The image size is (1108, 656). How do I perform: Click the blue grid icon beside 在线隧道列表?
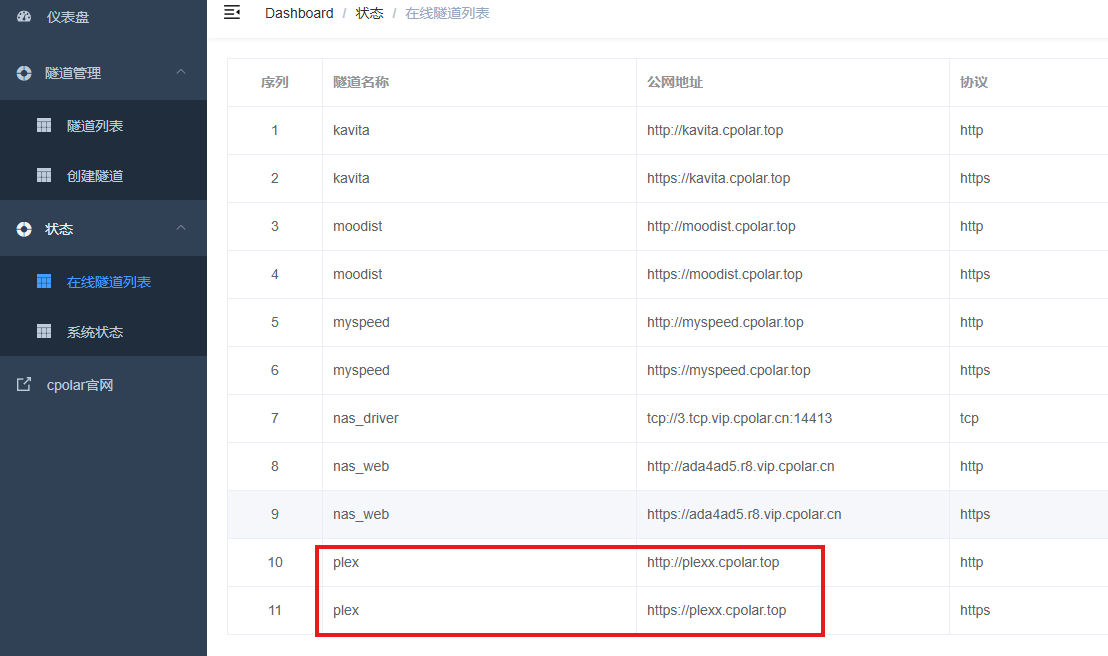[x=44, y=282]
